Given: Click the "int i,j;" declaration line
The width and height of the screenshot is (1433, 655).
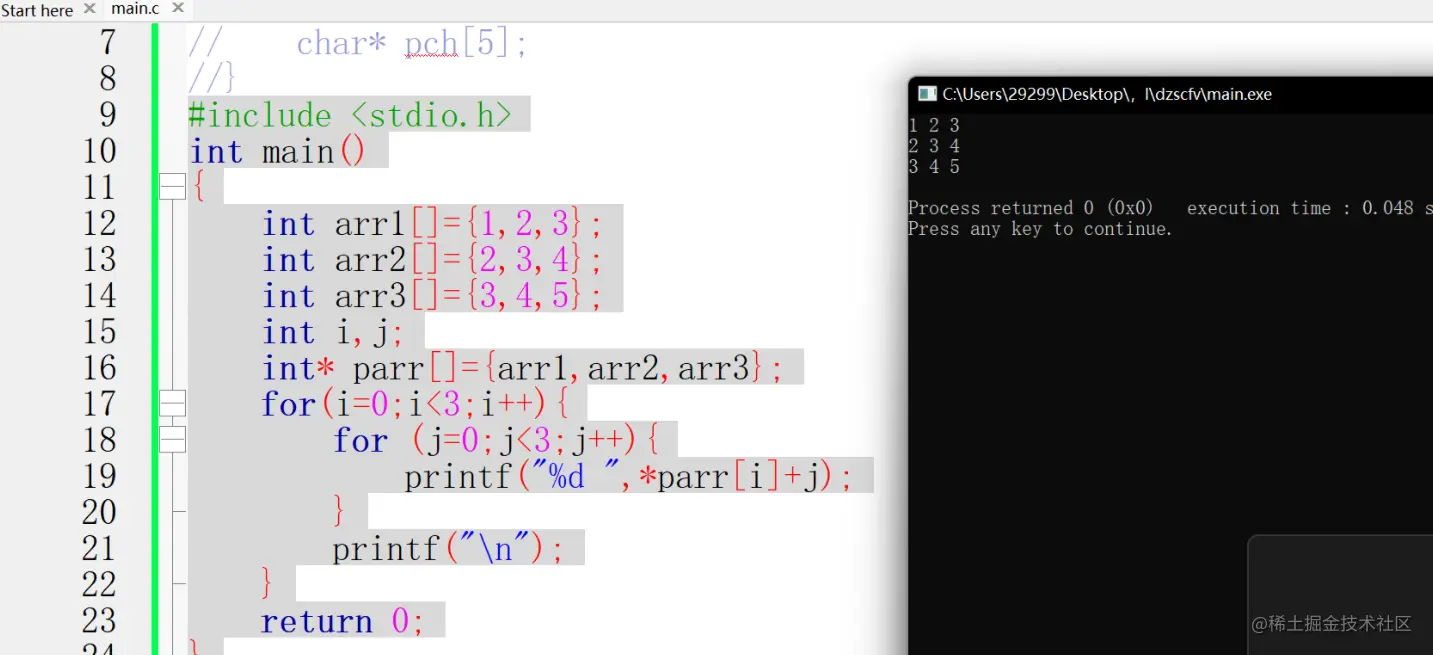Looking at the screenshot, I should [333, 332].
